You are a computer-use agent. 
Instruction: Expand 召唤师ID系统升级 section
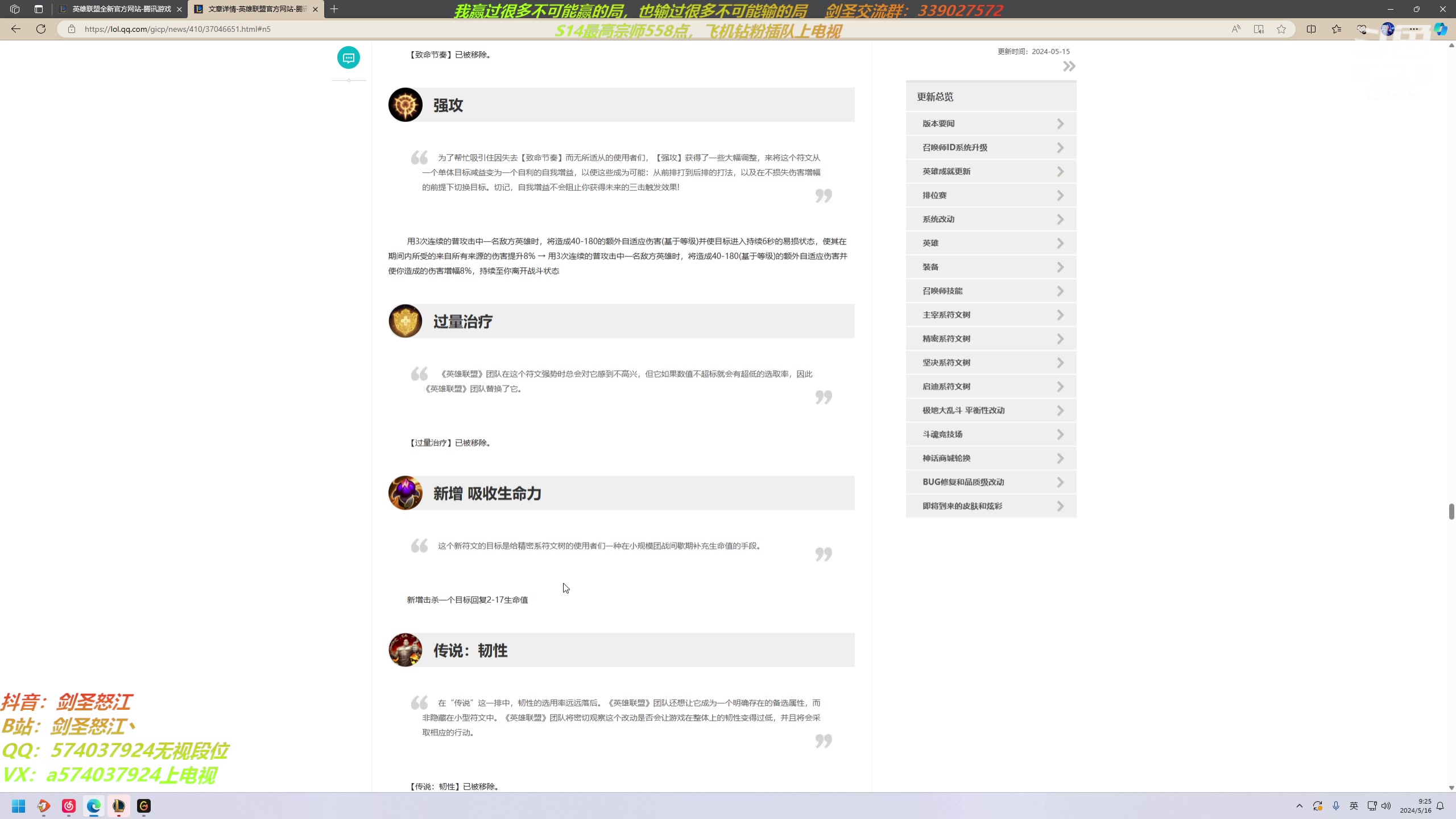tap(991, 147)
